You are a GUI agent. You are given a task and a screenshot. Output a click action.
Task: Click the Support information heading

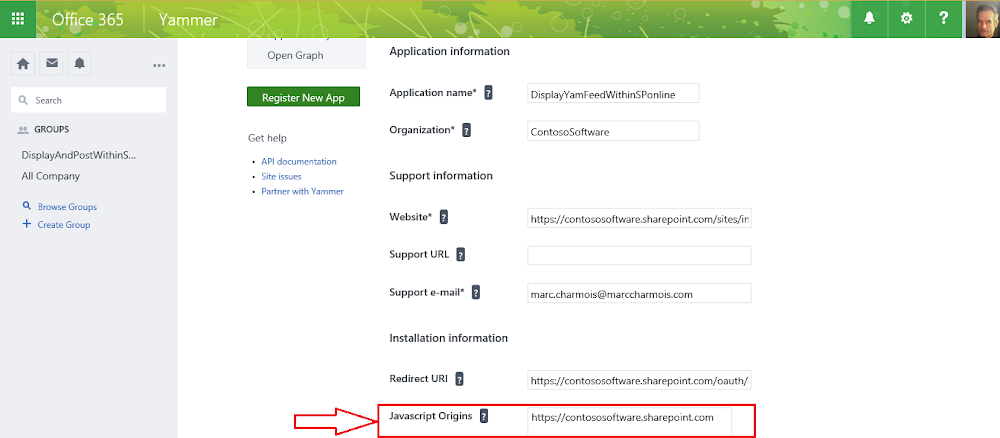click(441, 175)
